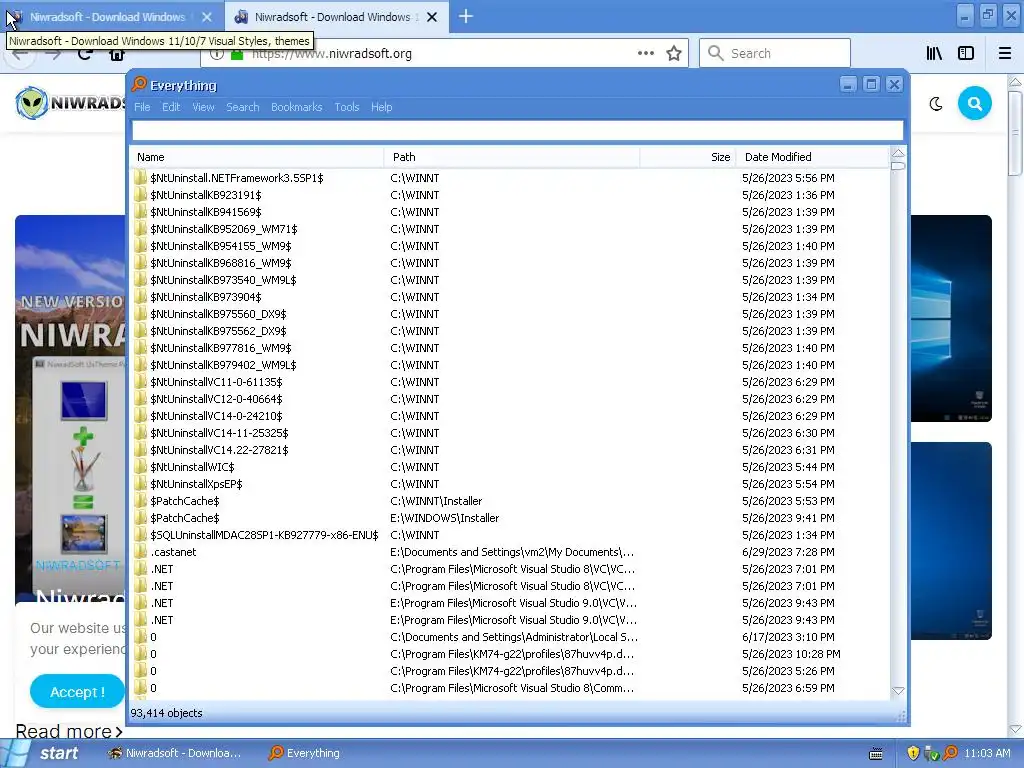Click scroll down arrow in Everything results
1024x768 pixels.
pos(898,690)
